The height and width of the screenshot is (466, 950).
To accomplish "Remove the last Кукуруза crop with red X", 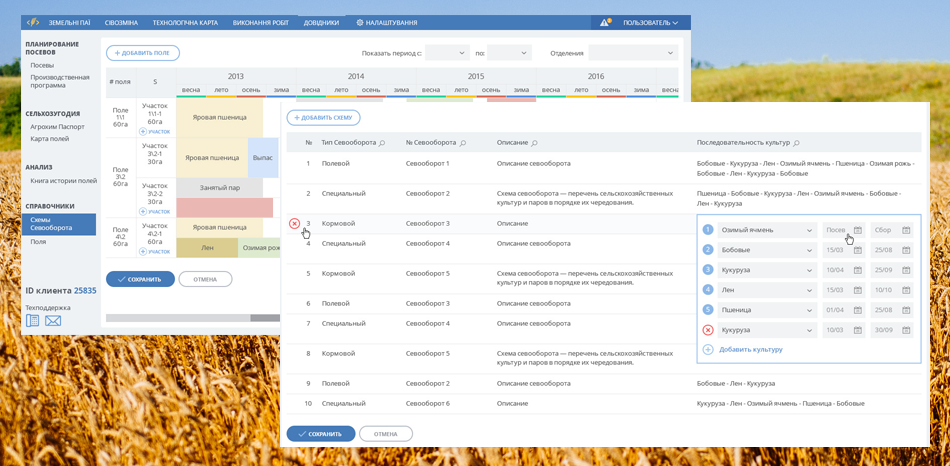I will tap(708, 330).
